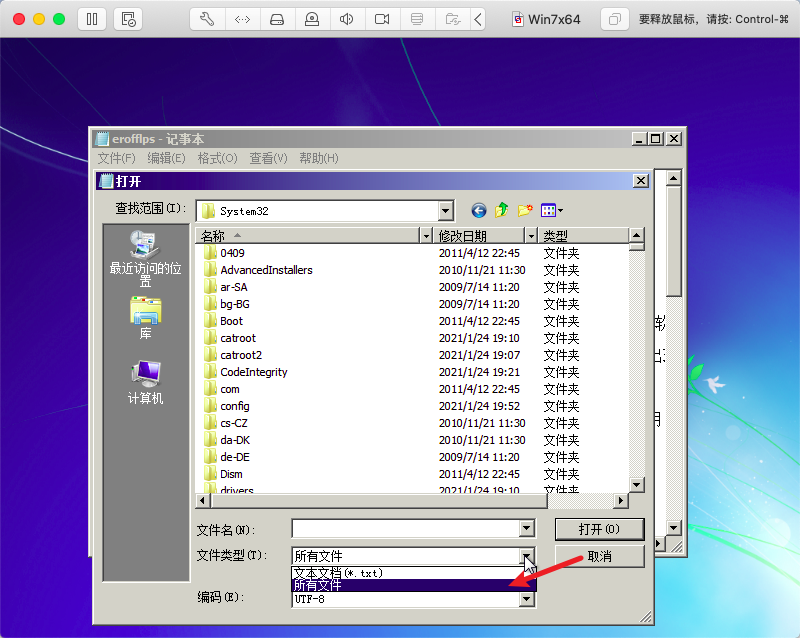
Task: Click the VM hard disk icon
Action: click(x=277, y=19)
